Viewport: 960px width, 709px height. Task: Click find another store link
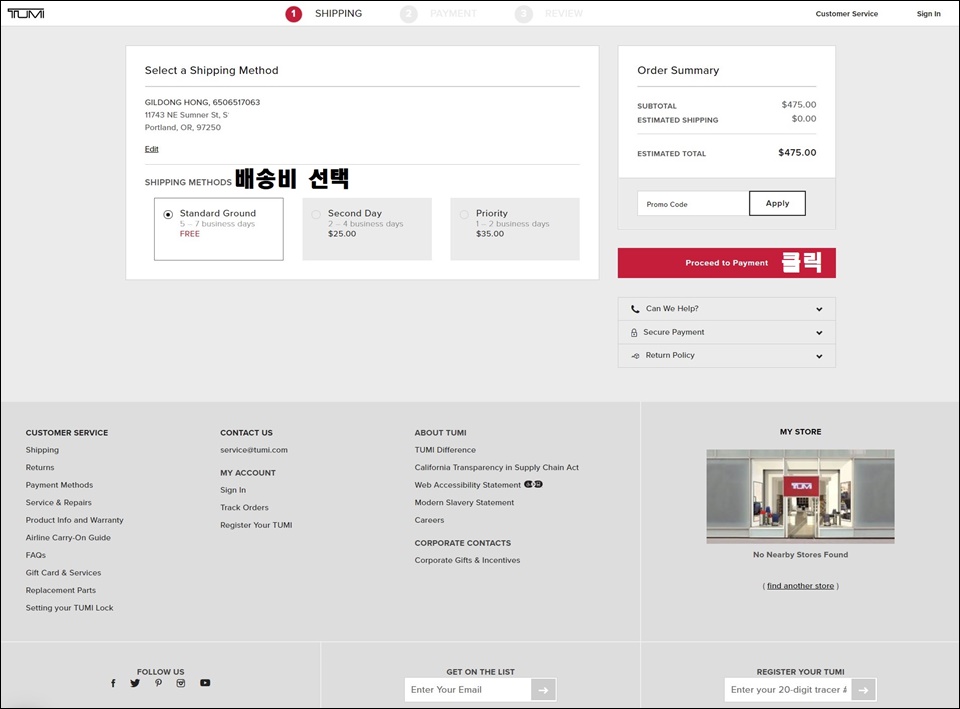800,586
